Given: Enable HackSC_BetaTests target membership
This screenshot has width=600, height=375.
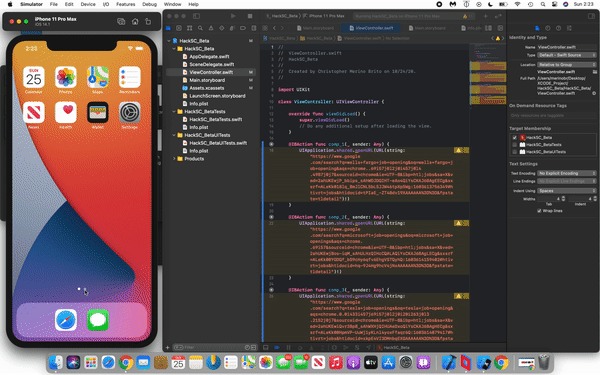Looking at the screenshot, I should click(x=515, y=145).
